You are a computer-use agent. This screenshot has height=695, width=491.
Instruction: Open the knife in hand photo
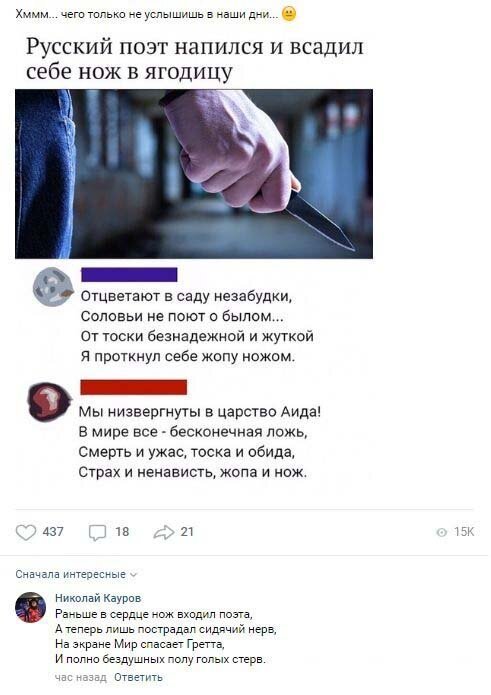[x=194, y=174]
